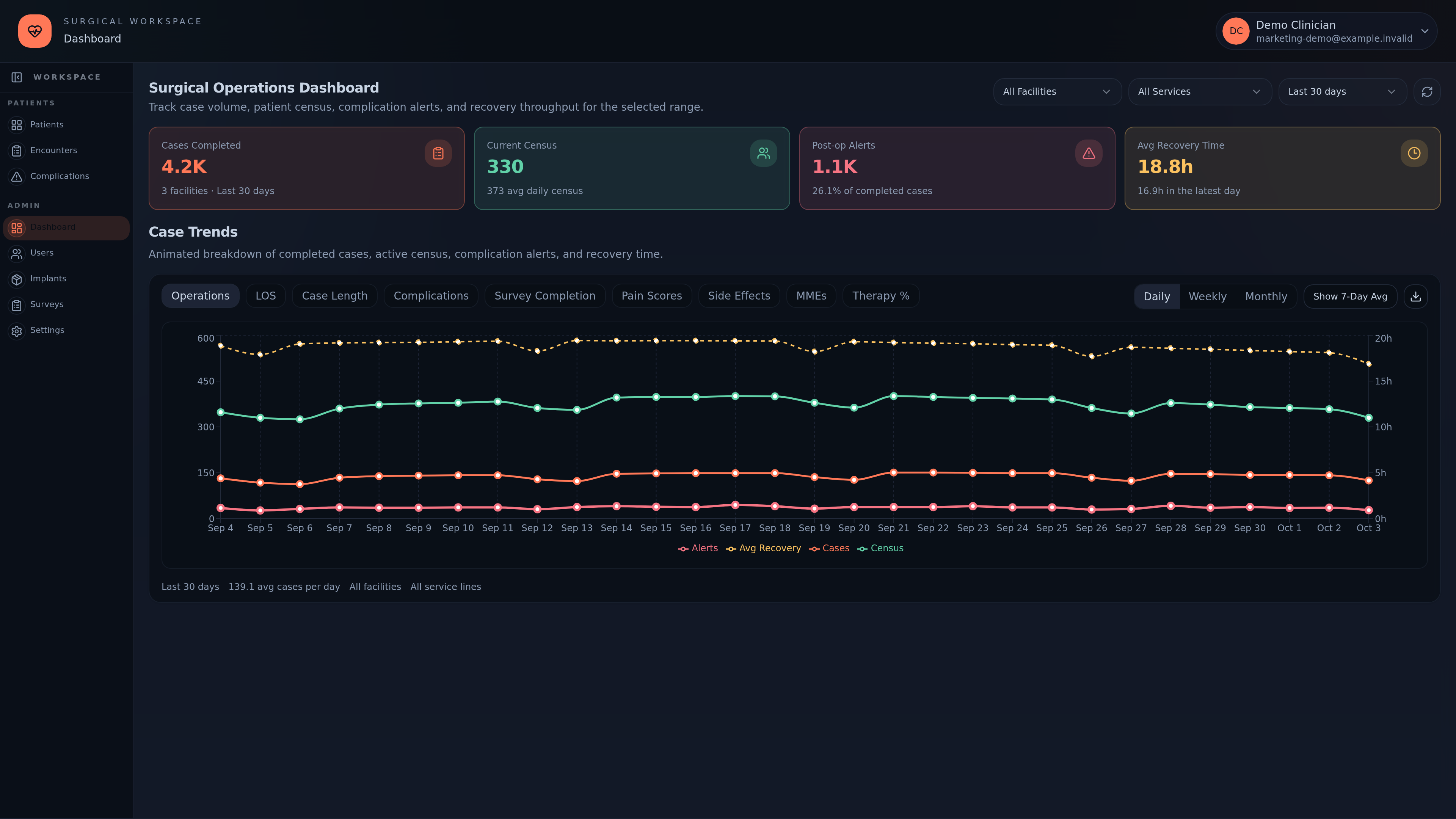Click Avg Recovery Time clock icon
Image resolution: width=1456 pixels, height=819 pixels.
(x=1414, y=153)
